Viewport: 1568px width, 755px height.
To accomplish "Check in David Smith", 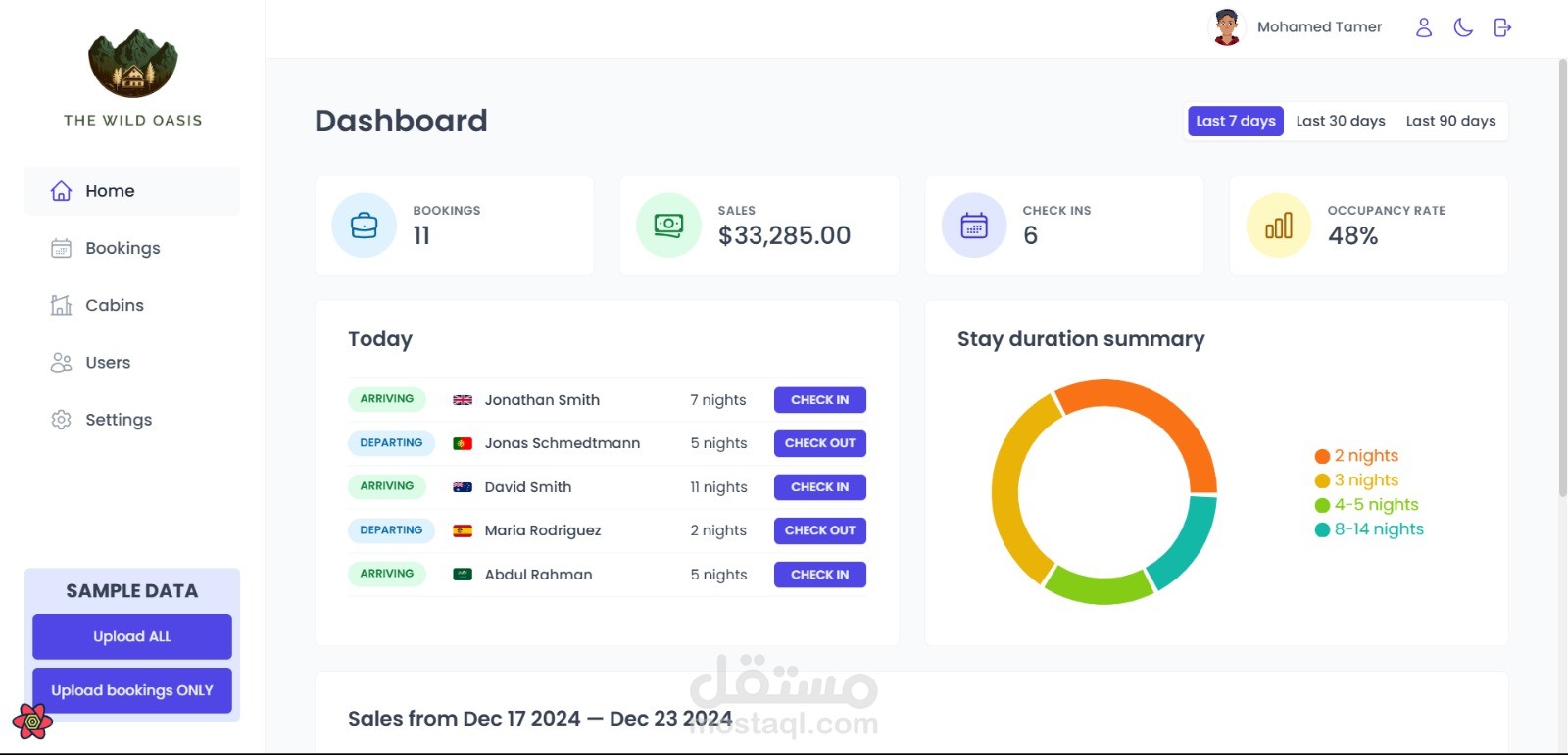I will coord(820,487).
